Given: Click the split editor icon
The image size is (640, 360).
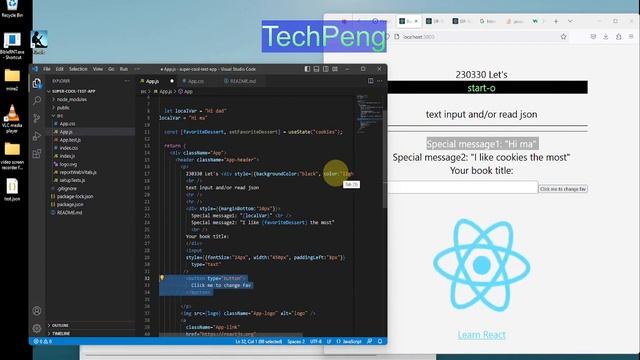Looking at the screenshot, I should coord(371,81).
